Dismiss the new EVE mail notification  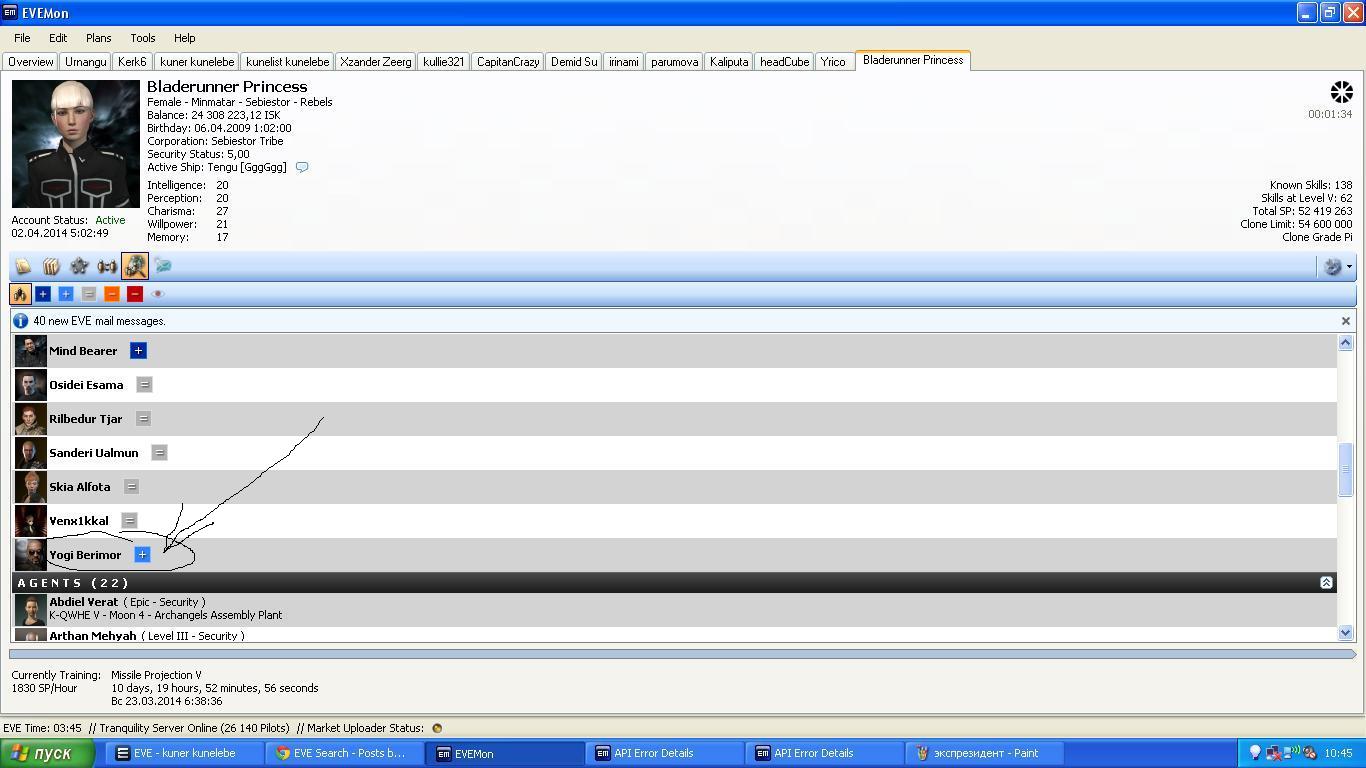(x=1345, y=321)
